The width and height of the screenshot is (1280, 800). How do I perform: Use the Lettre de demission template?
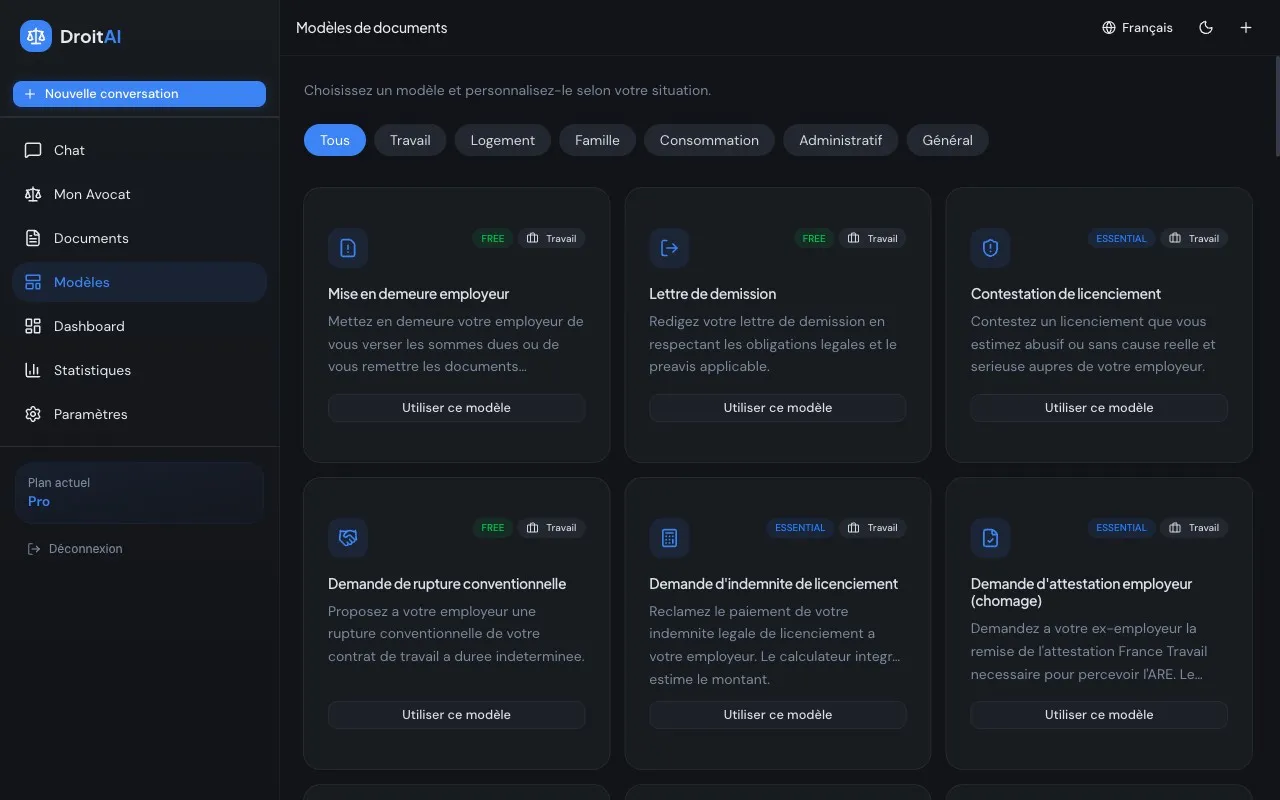[x=777, y=407]
